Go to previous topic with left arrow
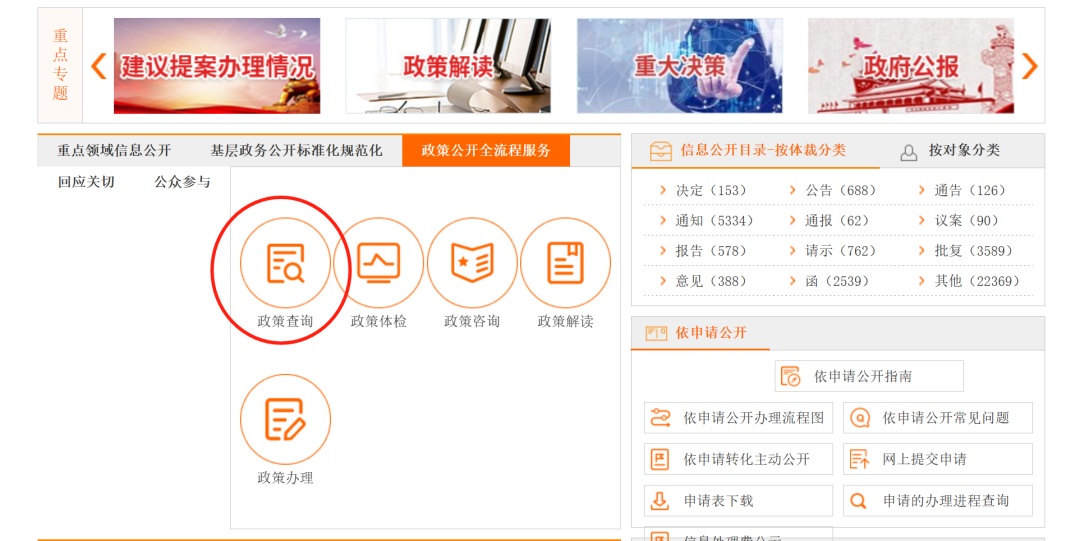Image resolution: width=1080 pixels, height=541 pixels. (x=98, y=66)
